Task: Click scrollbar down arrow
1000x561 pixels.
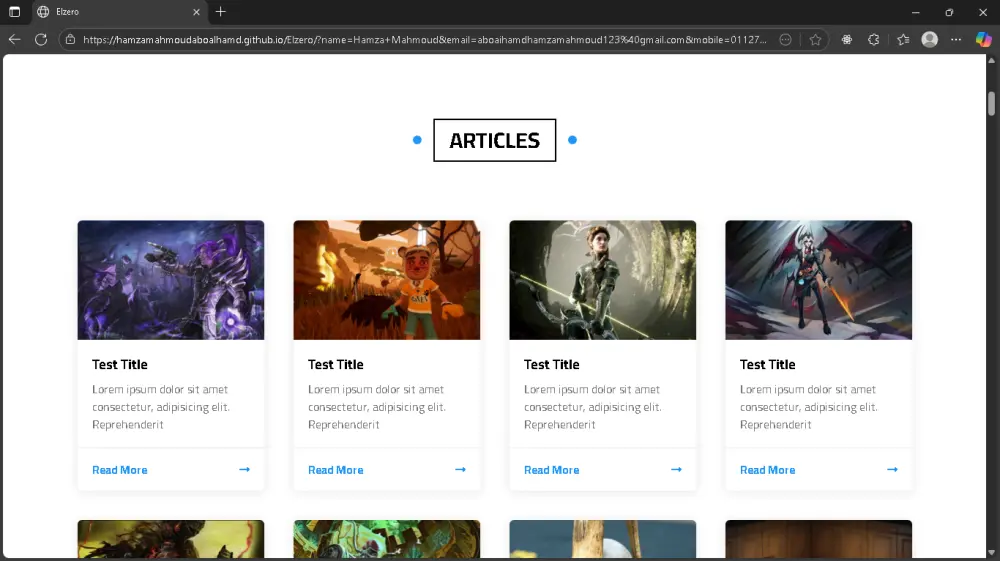Action: point(991,553)
